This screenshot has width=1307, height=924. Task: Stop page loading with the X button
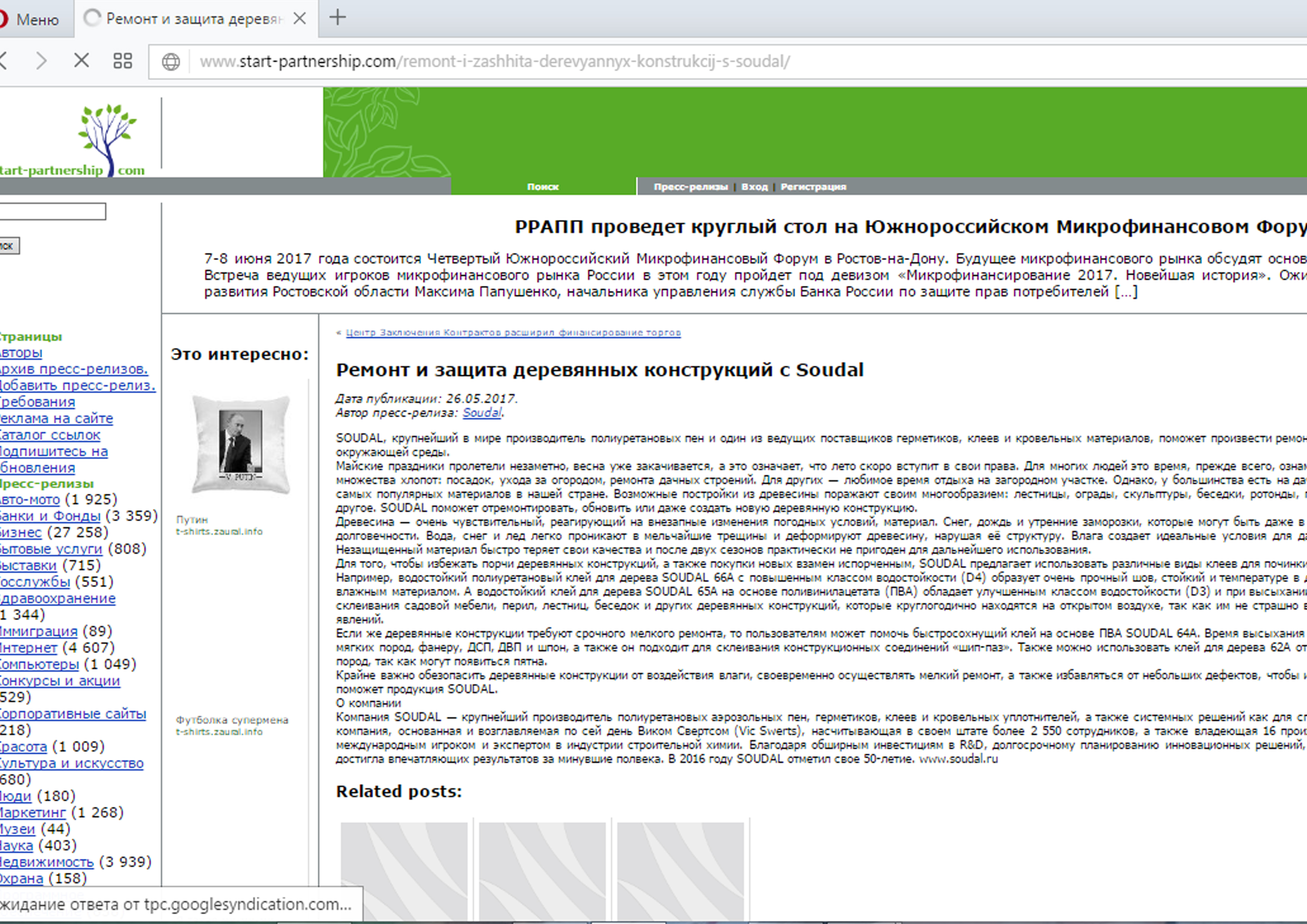pos(82,60)
